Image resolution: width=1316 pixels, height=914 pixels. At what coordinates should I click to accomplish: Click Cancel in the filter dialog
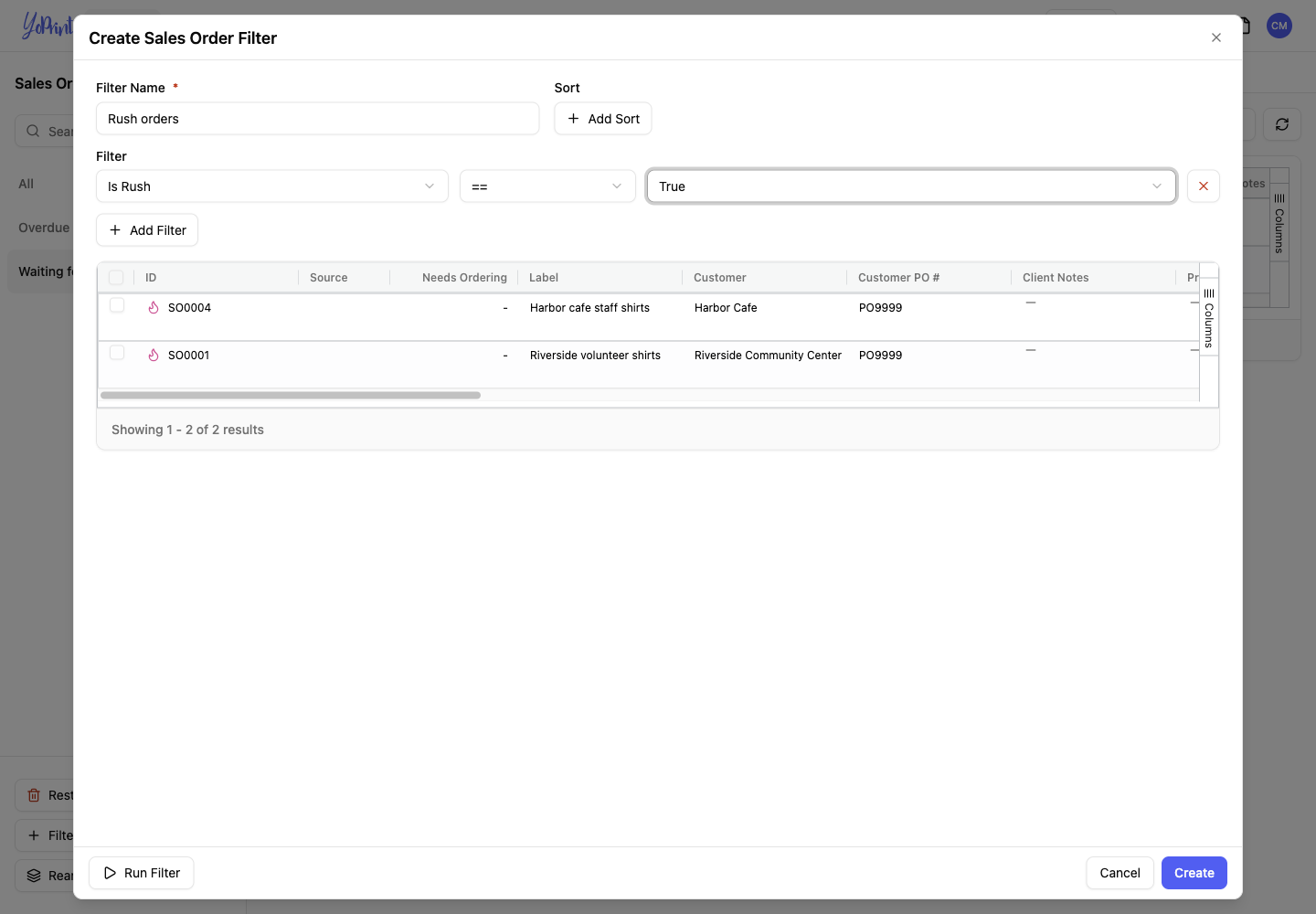(1120, 873)
